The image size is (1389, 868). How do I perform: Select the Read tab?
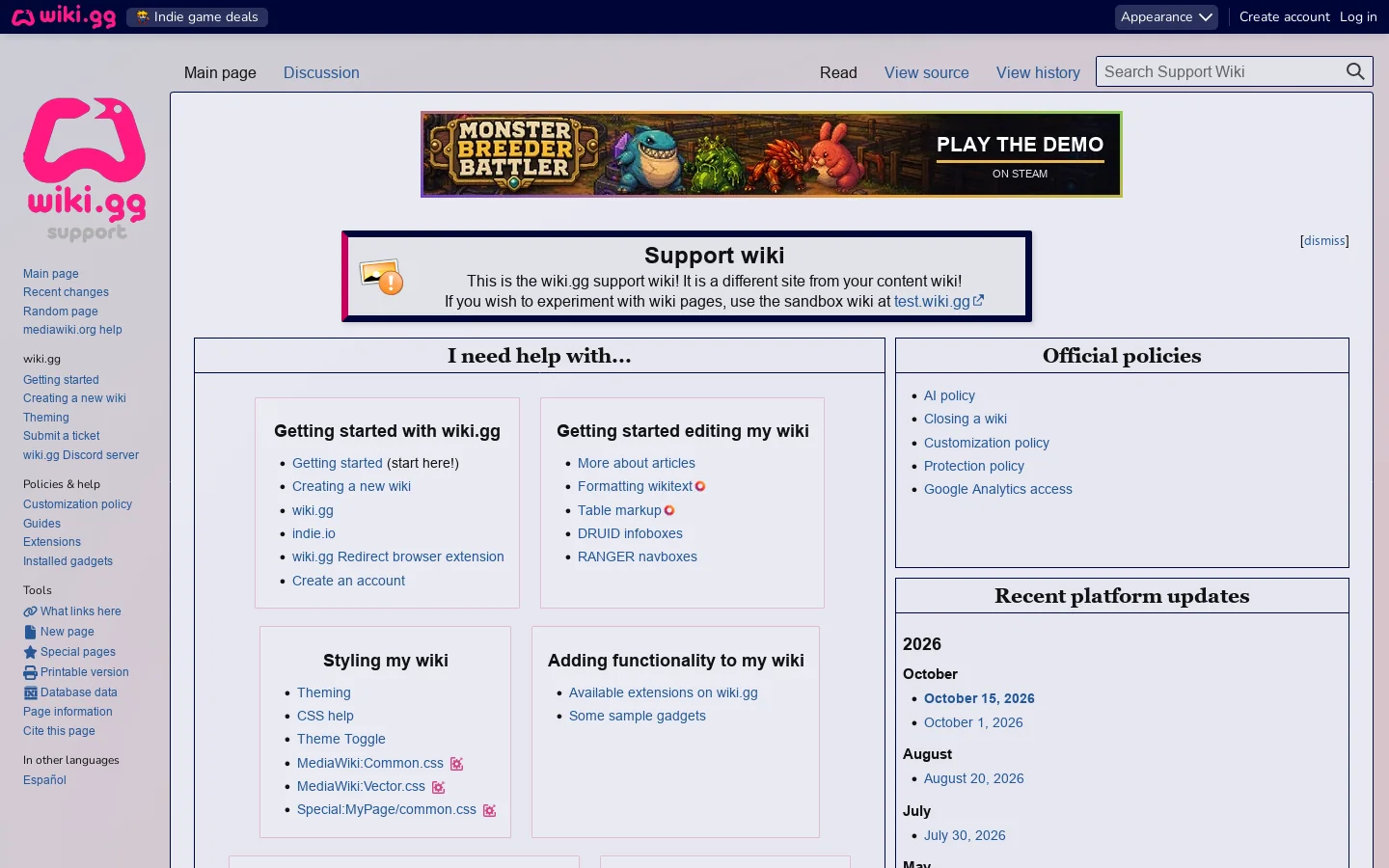(x=838, y=72)
